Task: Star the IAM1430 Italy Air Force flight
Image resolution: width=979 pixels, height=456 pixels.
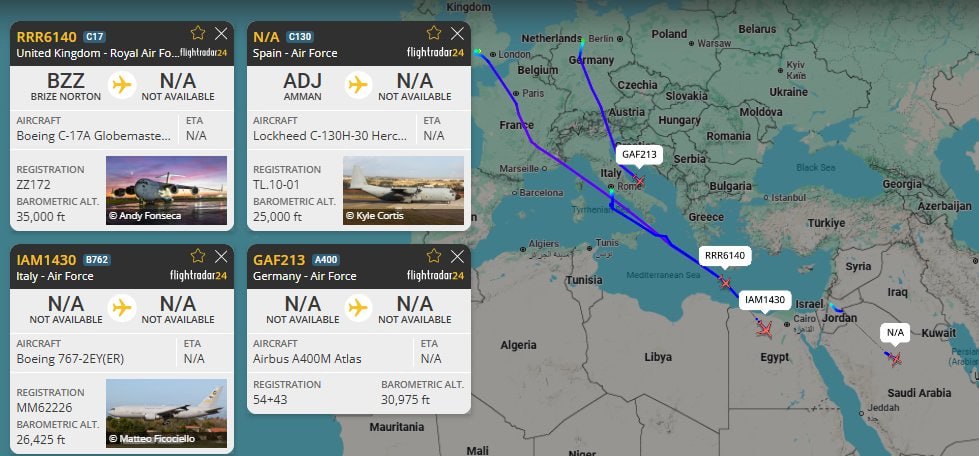Action: pyautogui.click(x=197, y=256)
